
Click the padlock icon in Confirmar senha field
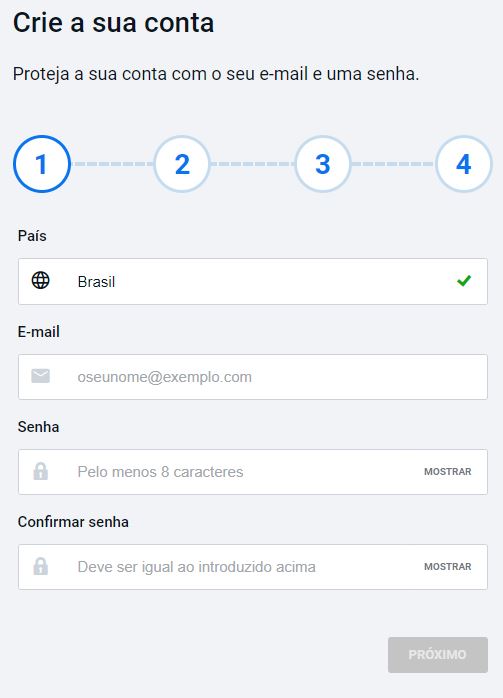pos(41,566)
